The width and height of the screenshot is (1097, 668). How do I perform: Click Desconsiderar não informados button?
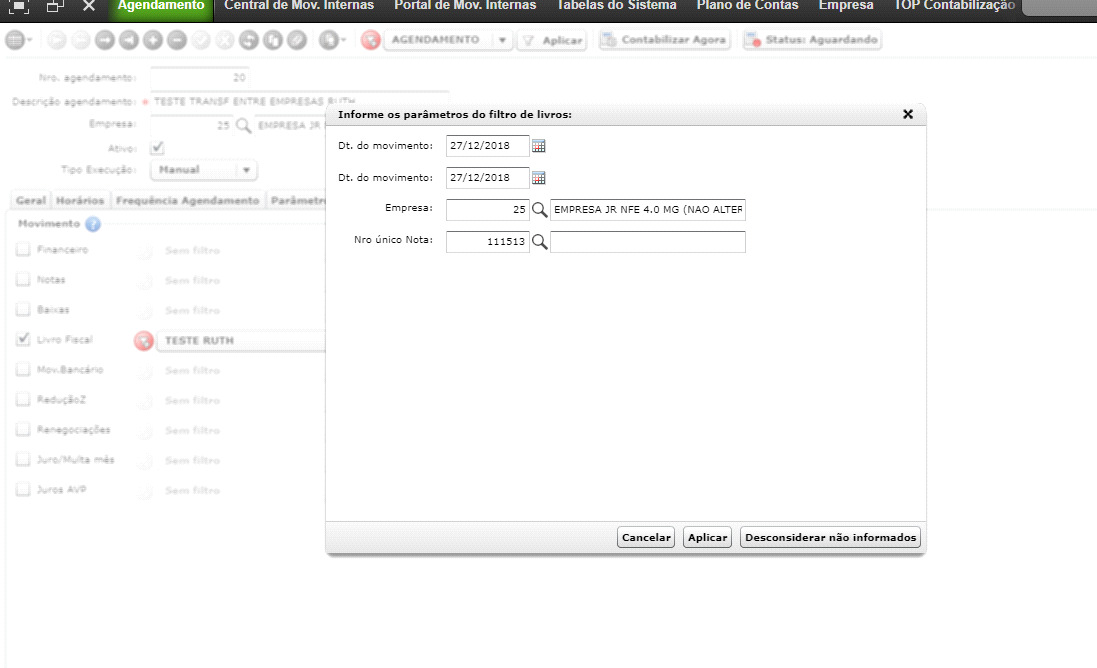[x=830, y=538]
